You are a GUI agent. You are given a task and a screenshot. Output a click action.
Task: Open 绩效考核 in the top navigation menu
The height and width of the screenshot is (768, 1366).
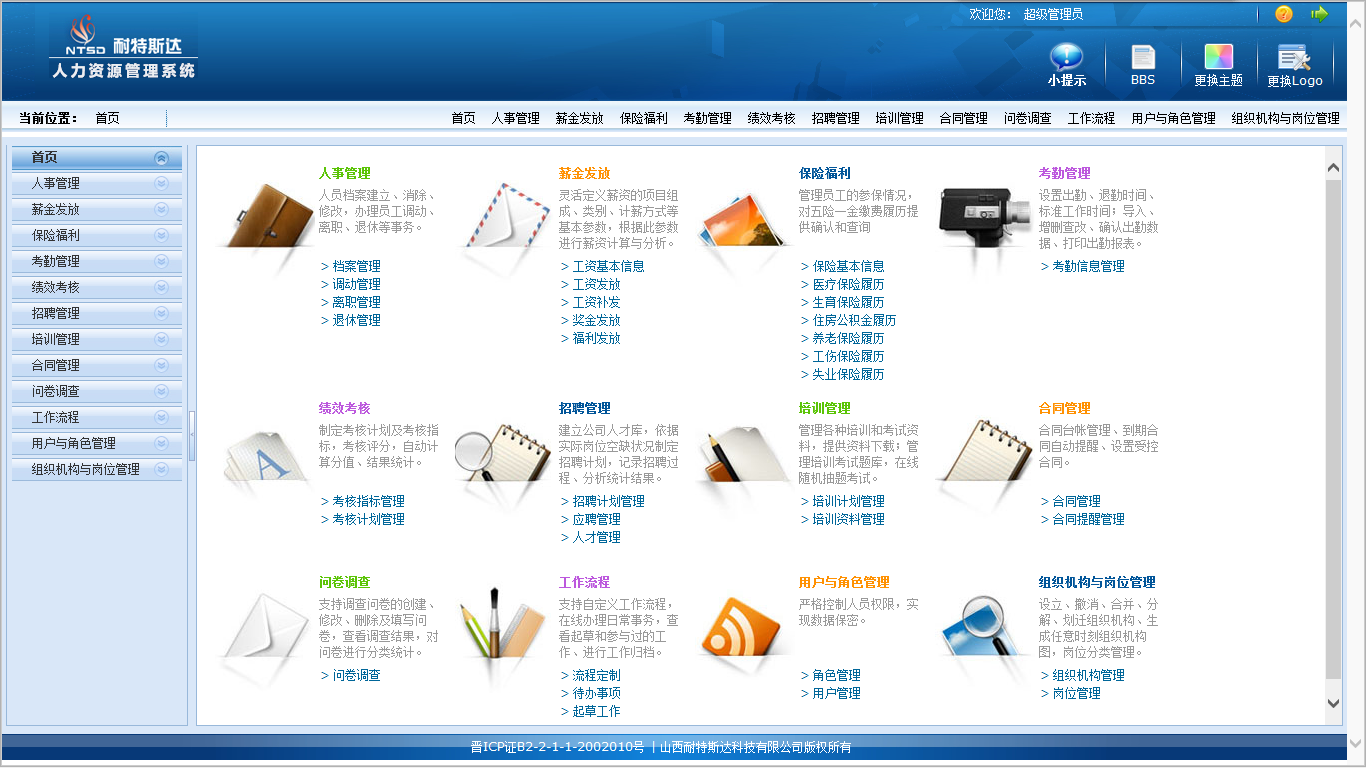pos(771,118)
